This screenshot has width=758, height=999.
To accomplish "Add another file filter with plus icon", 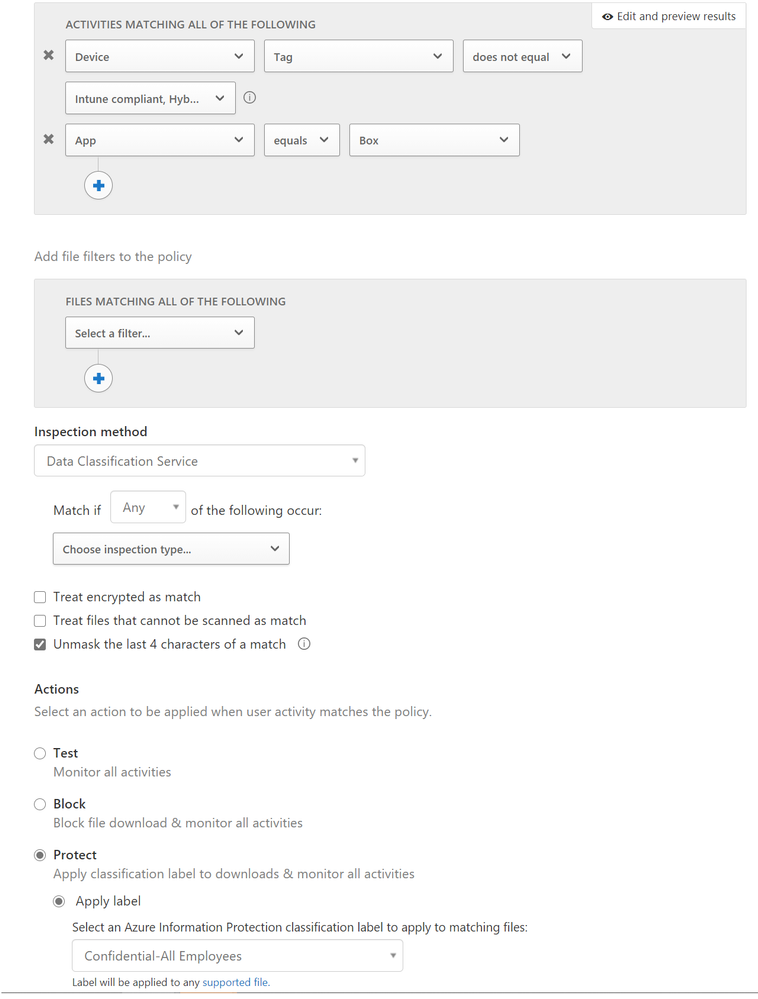I will [x=98, y=378].
